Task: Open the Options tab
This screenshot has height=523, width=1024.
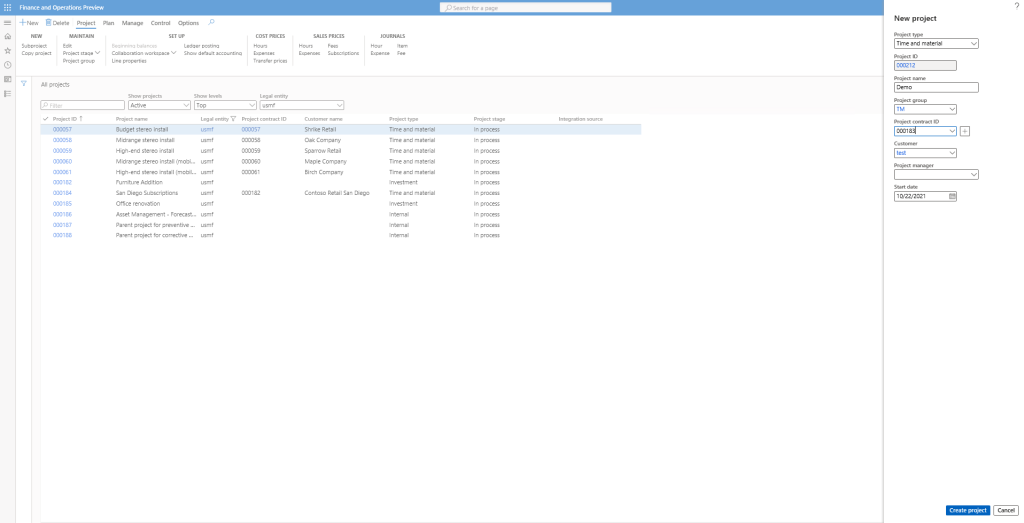Action: click(x=188, y=23)
